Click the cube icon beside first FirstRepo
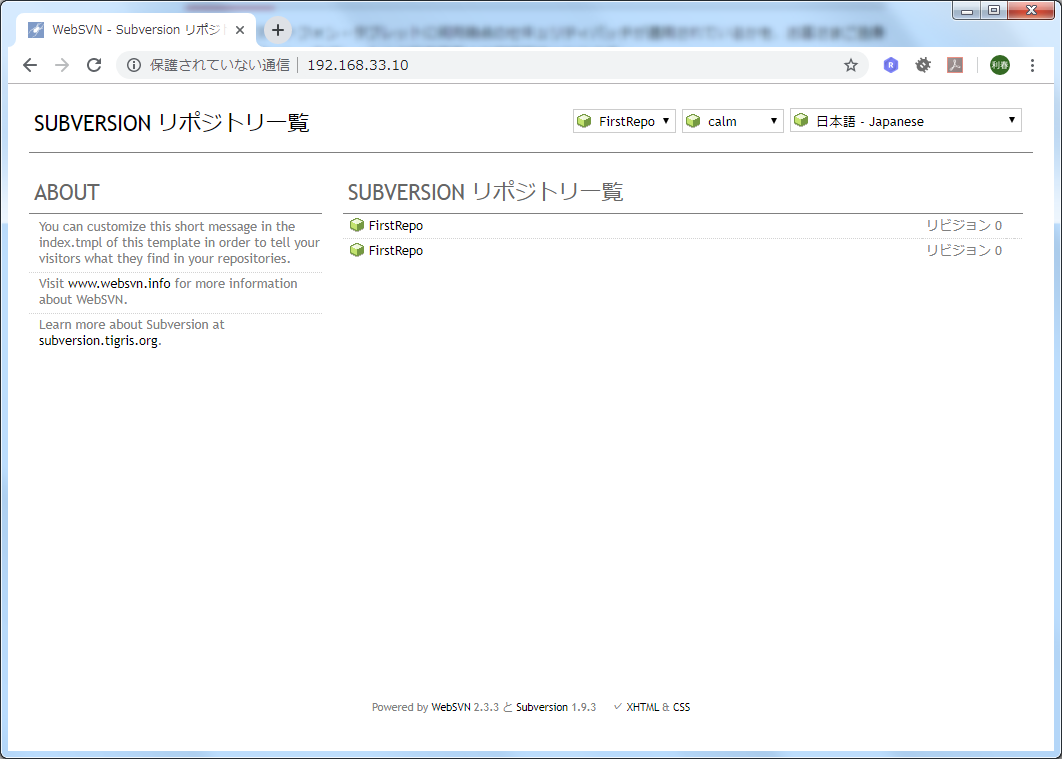1062x759 pixels. (357, 225)
